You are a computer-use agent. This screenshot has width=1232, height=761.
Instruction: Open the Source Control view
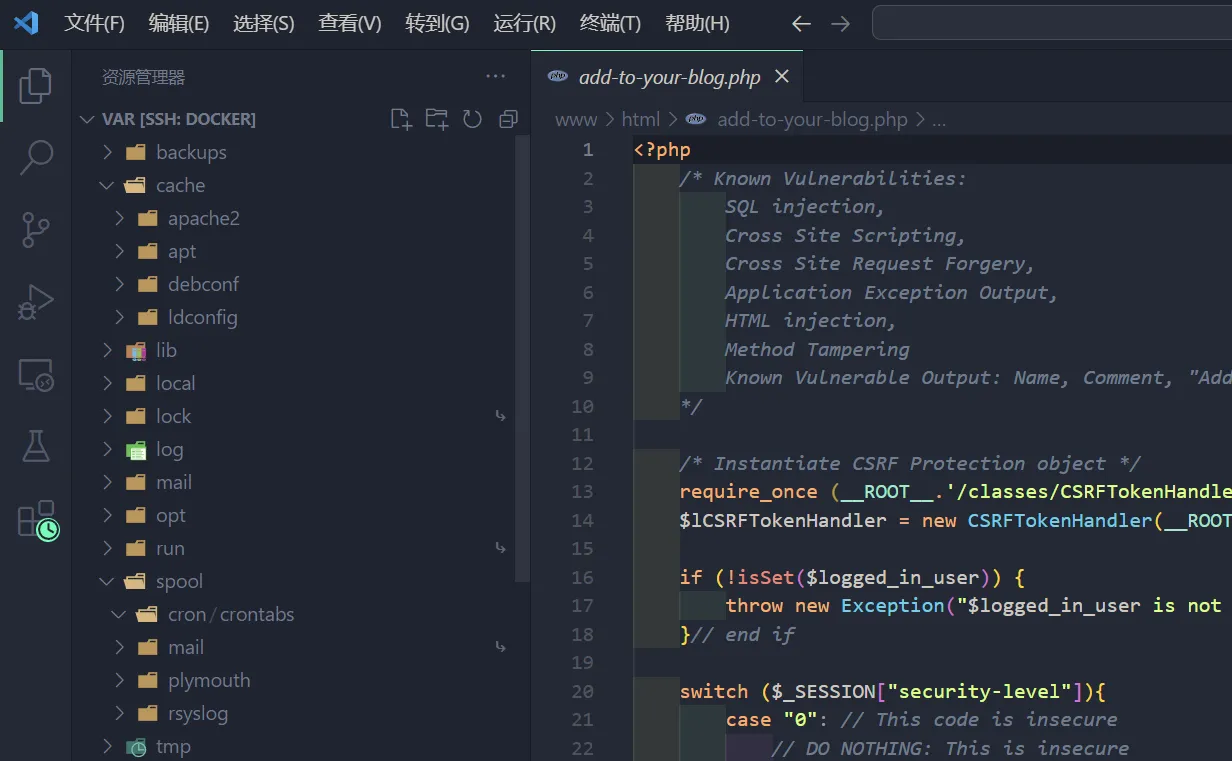[36, 229]
